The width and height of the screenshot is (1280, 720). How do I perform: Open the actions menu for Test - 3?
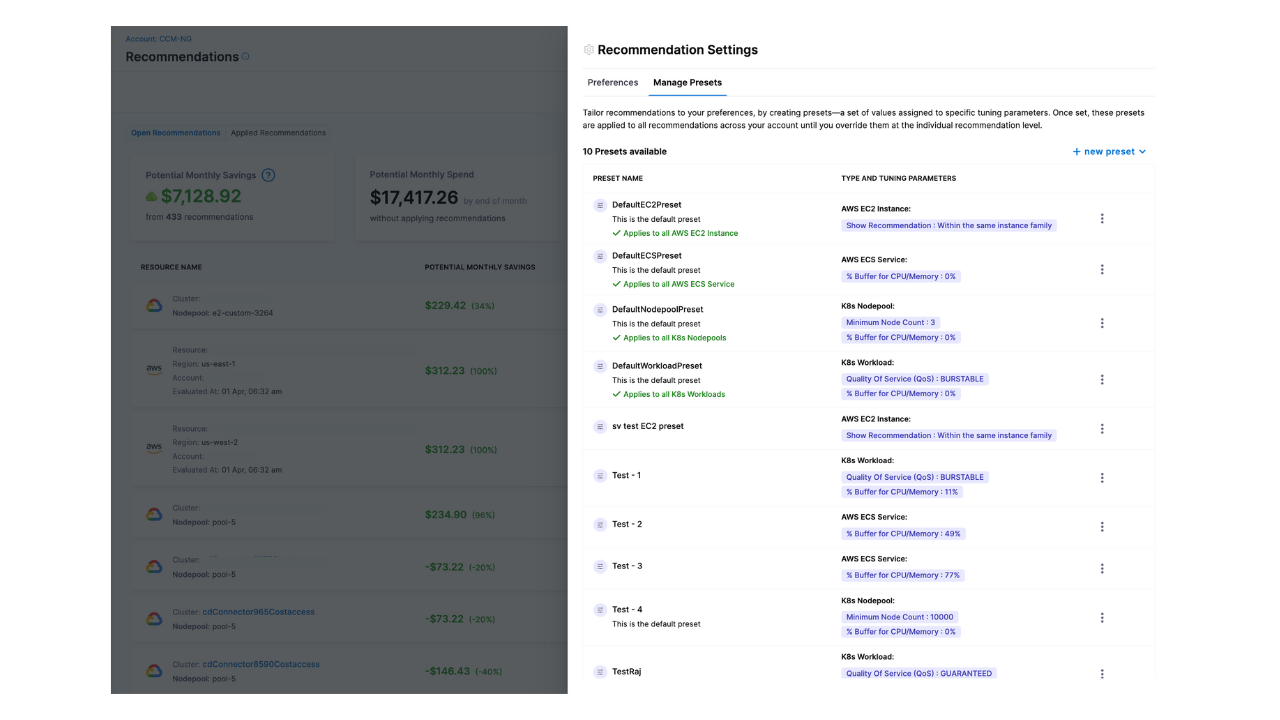(1102, 568)
